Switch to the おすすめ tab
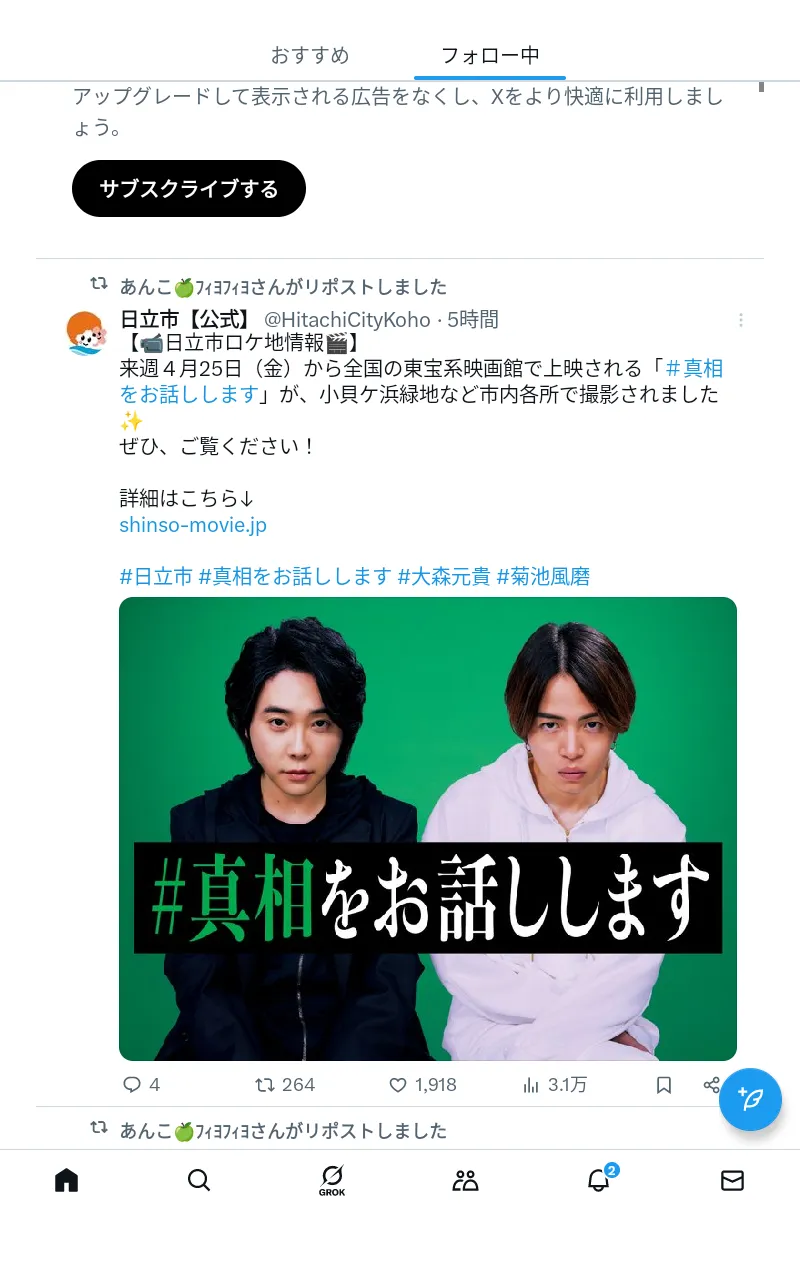Screen dimensions: 800x1280 pyautogui.click(x=310, y=55)
